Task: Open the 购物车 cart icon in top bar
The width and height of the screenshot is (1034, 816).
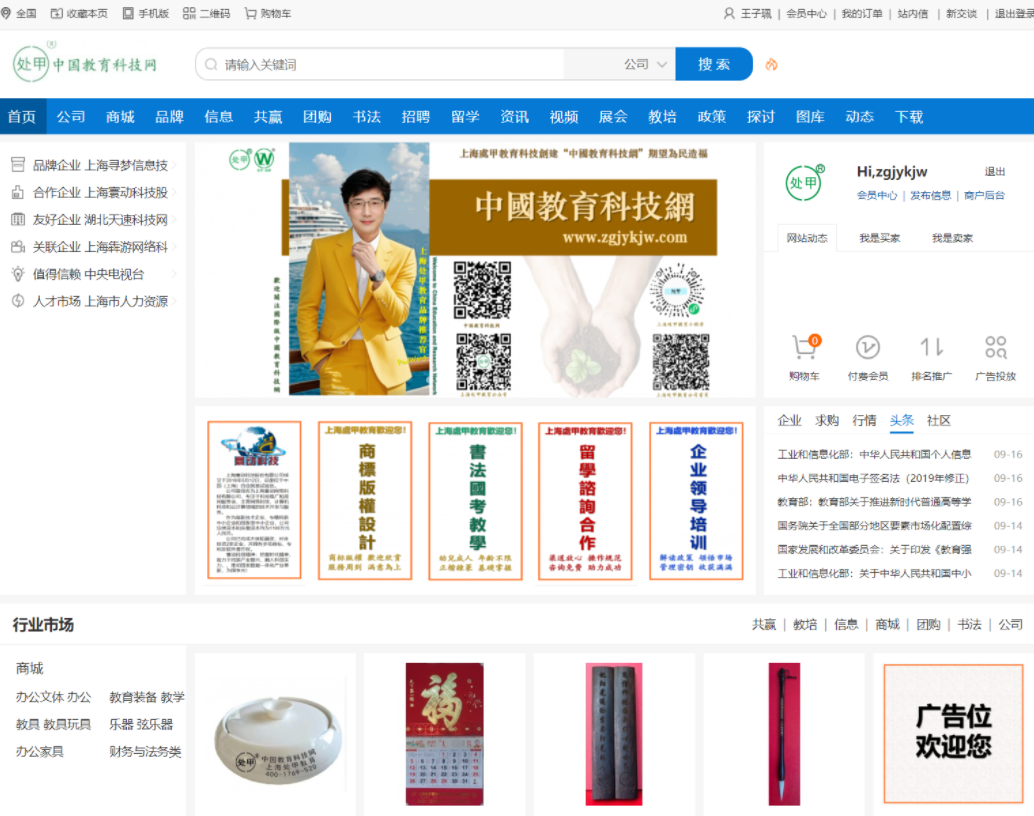Action: click(x=251, y=13)
